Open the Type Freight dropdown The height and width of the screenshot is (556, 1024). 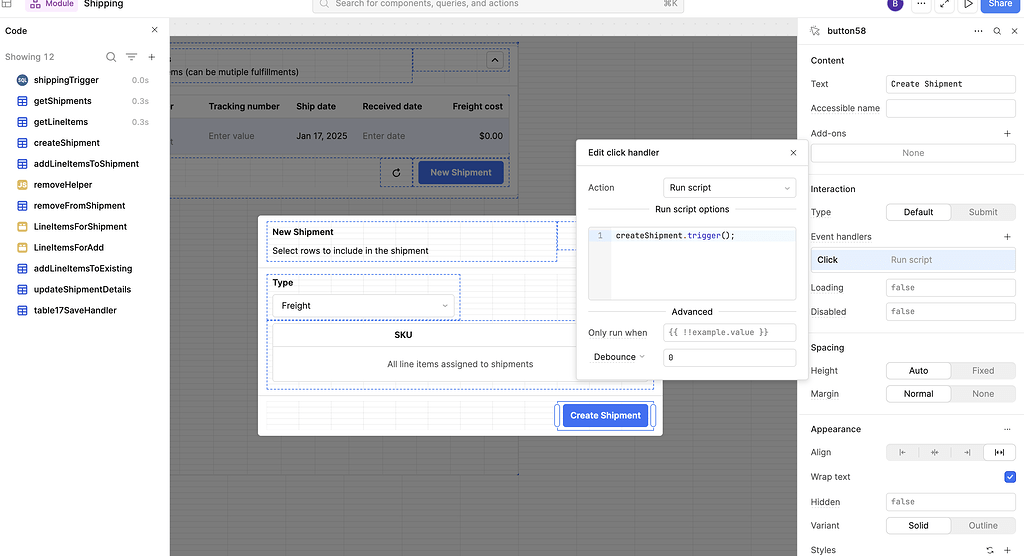(x=363, y=306)
